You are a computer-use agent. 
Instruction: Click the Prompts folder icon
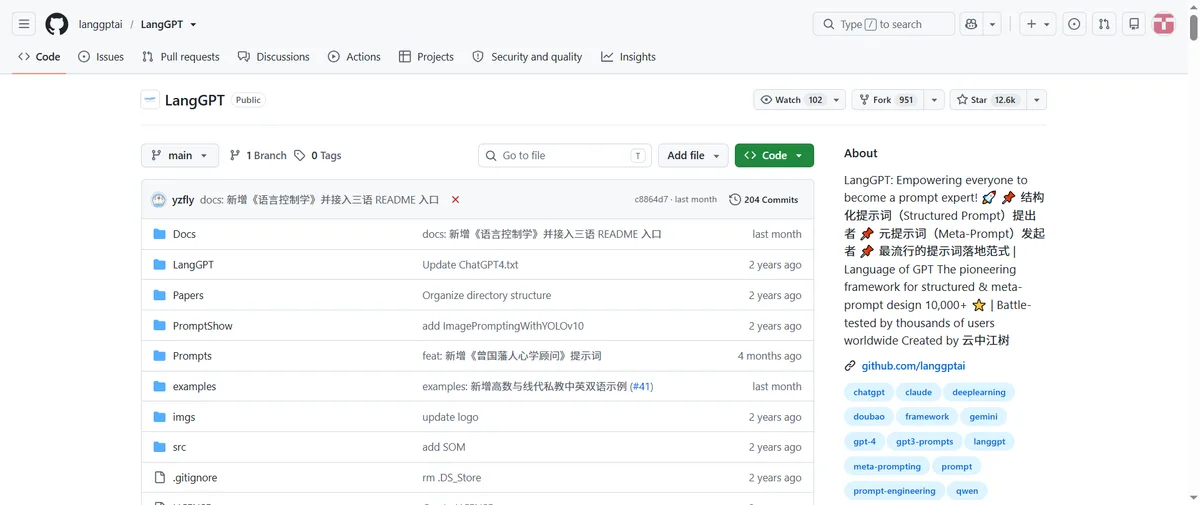tap(159, 356)
